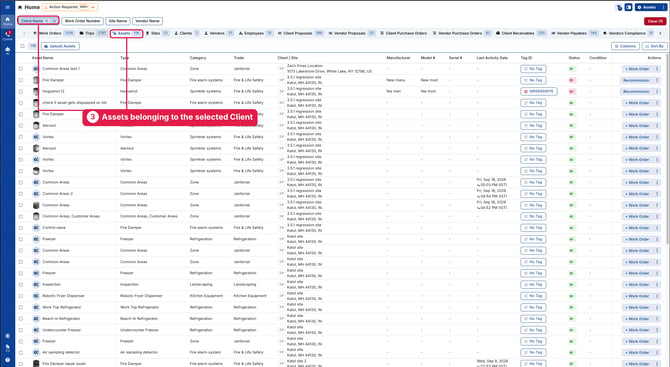Switch to the Work Orders tab
The height and width of the screenshot is (367, 670).
pyautogui.click(x=53, y=33)
